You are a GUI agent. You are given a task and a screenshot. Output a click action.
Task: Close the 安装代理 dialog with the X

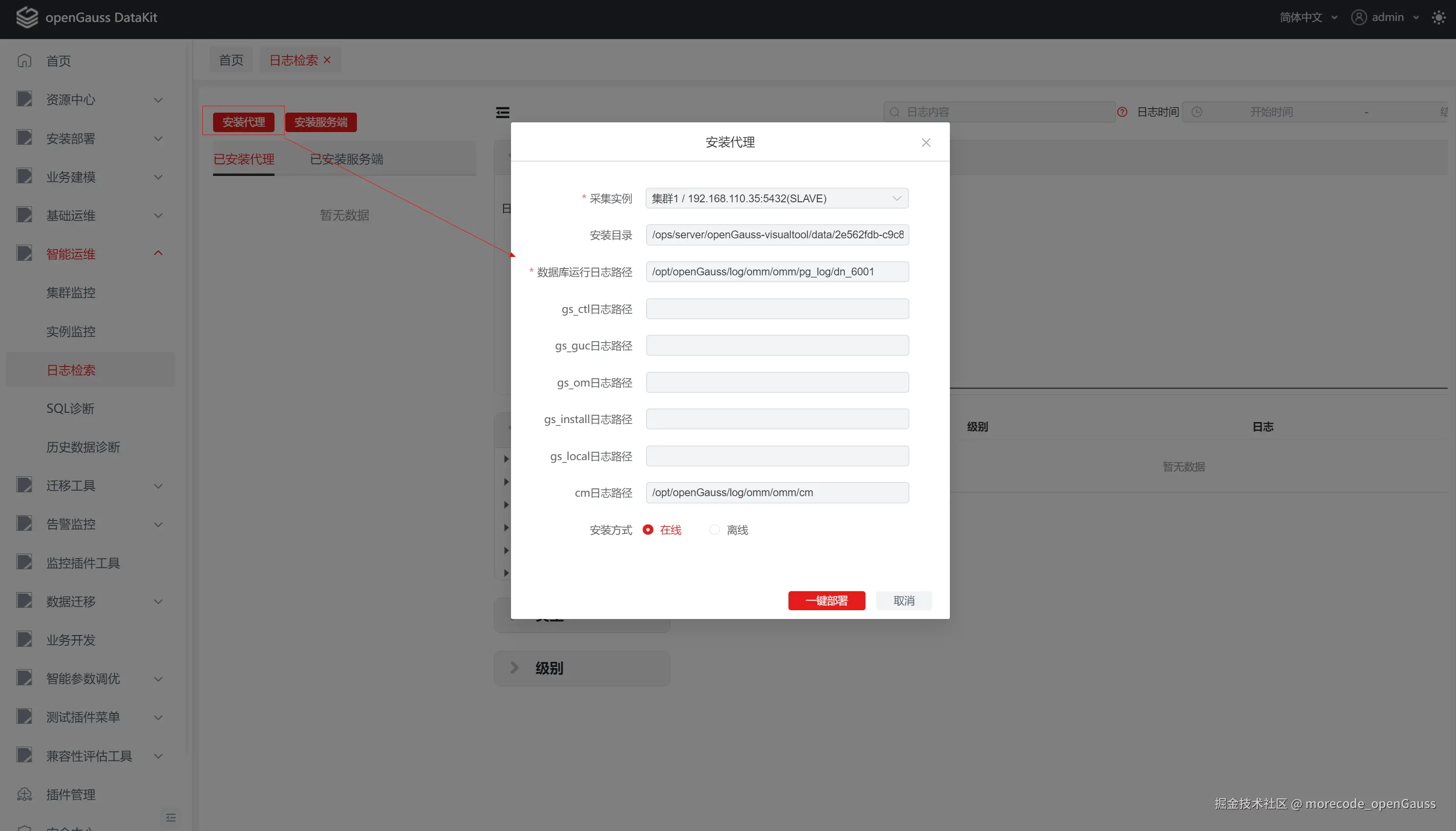pos(925,143)
